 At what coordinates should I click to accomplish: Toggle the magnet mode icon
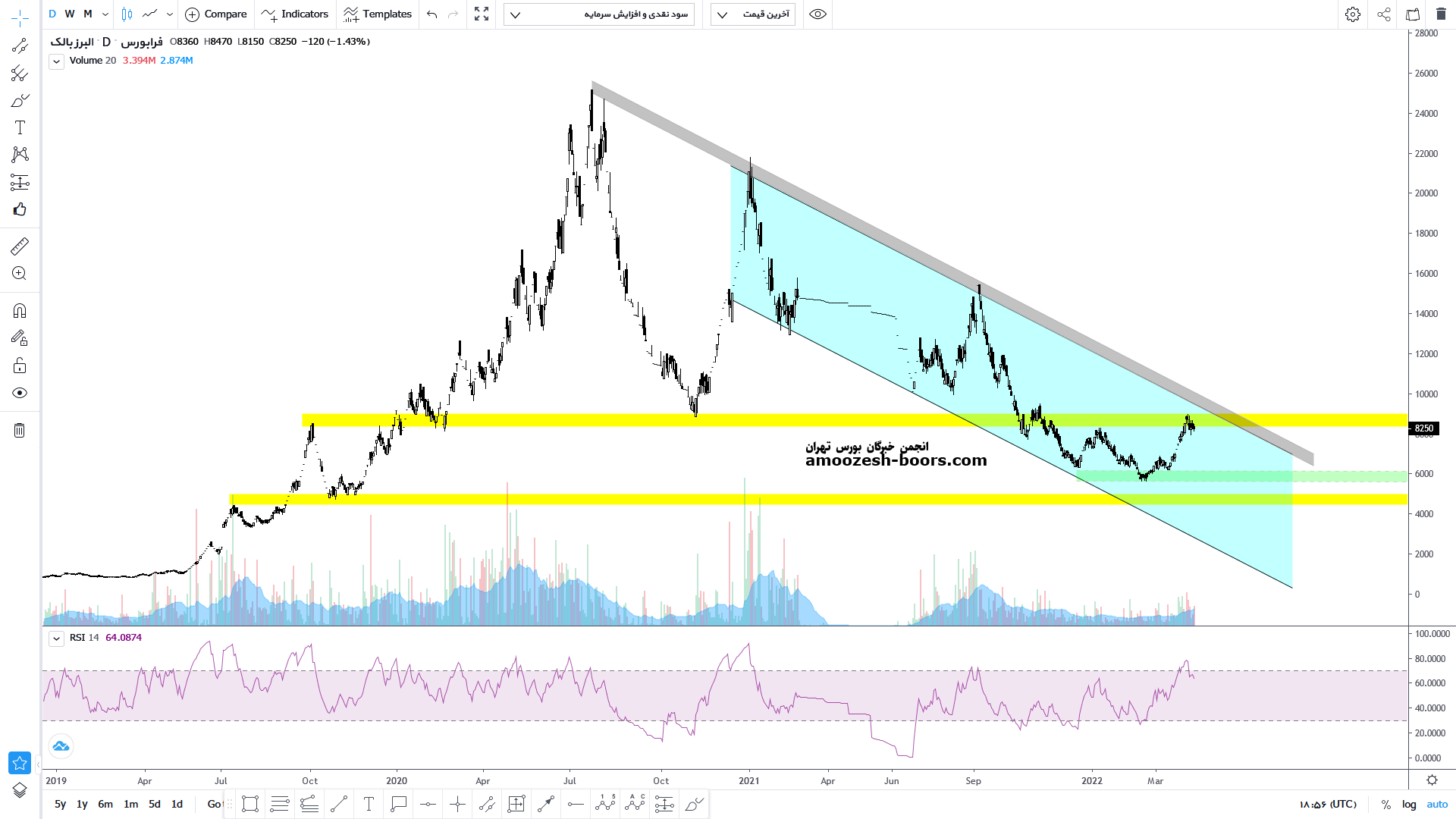click(x=20, y=311)
